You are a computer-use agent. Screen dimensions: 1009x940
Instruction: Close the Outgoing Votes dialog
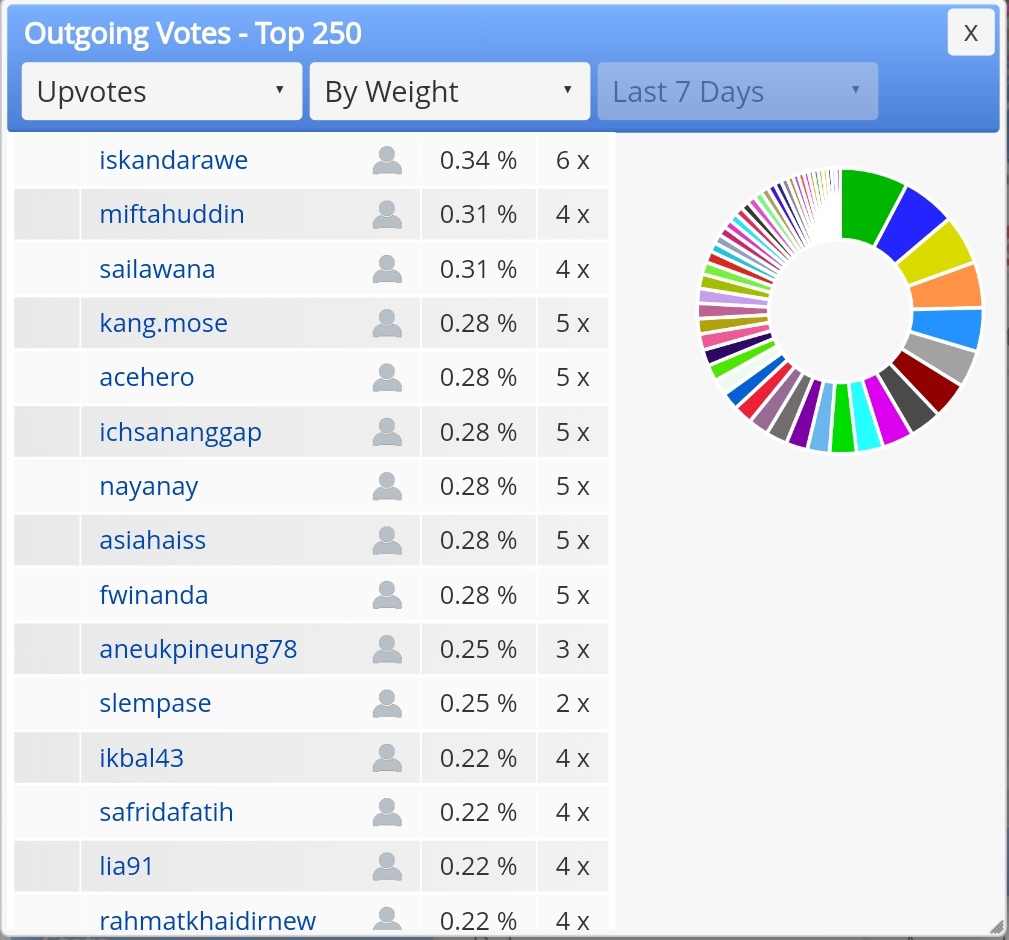click(x=971, y=32)
